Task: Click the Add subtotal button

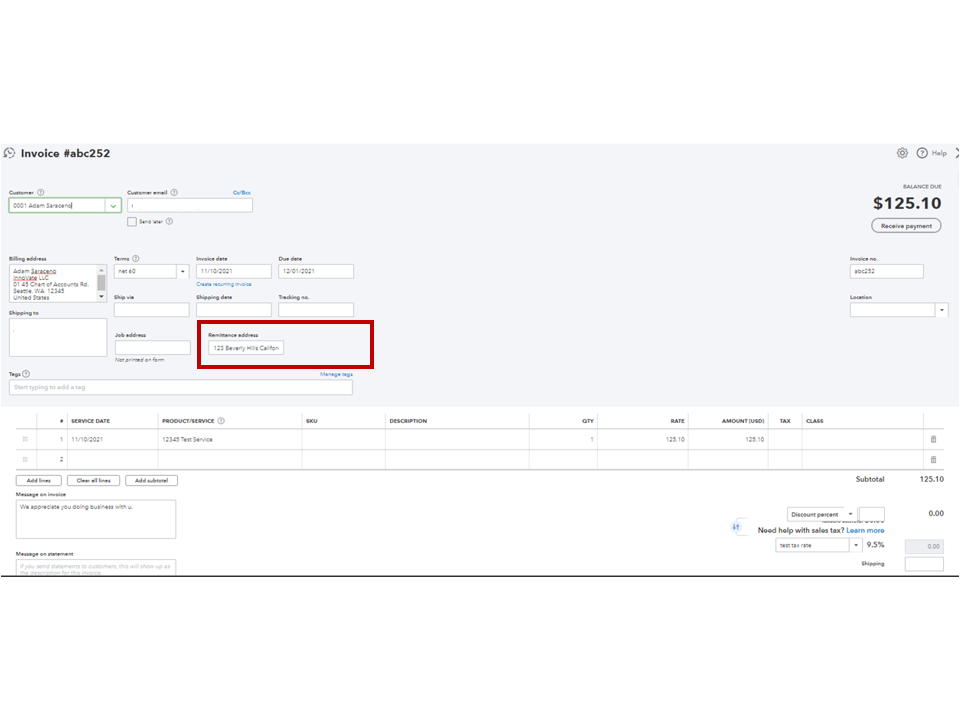Action: tap(151, 481)
